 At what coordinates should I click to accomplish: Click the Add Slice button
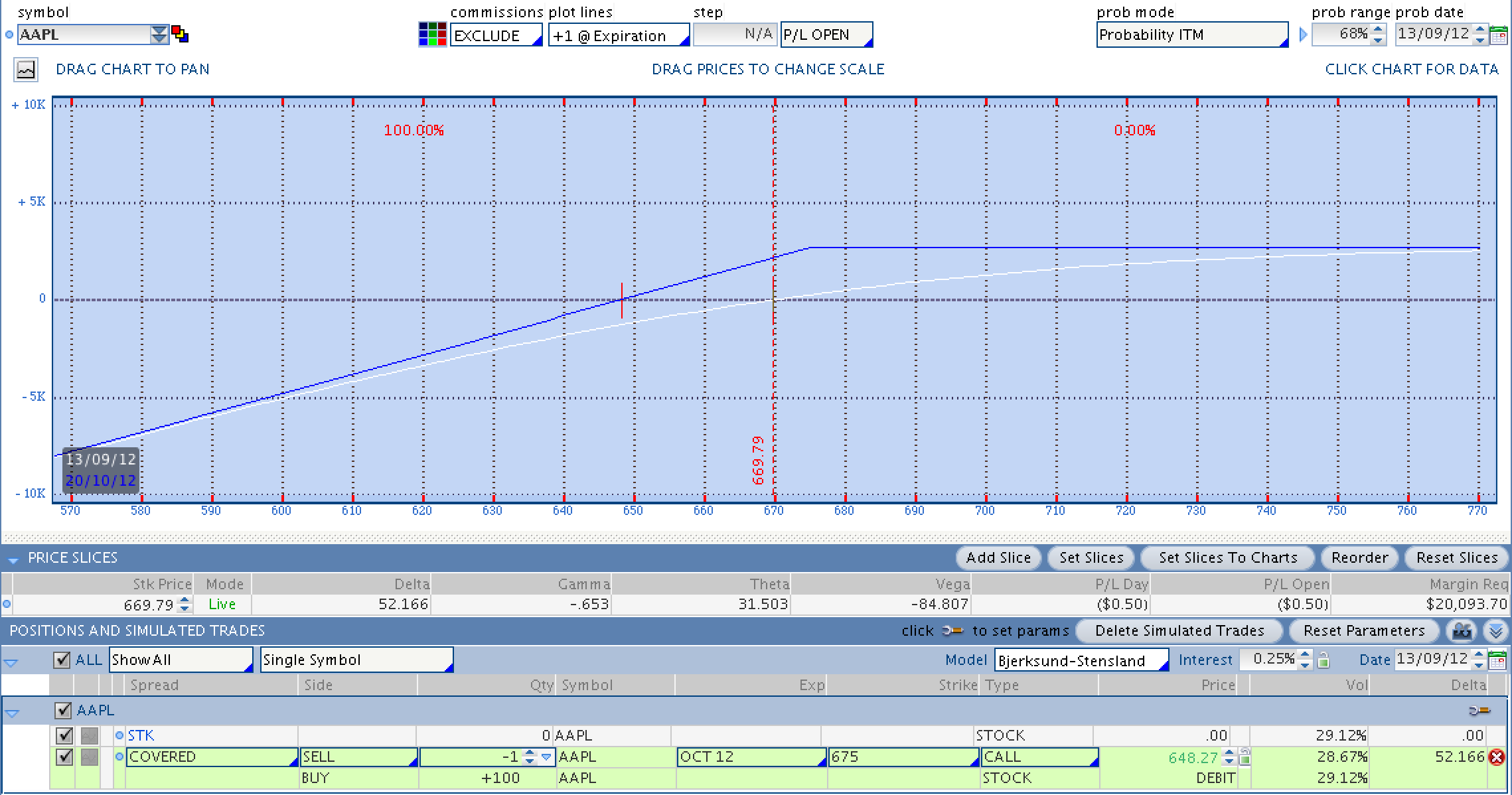tap(998, 557)
